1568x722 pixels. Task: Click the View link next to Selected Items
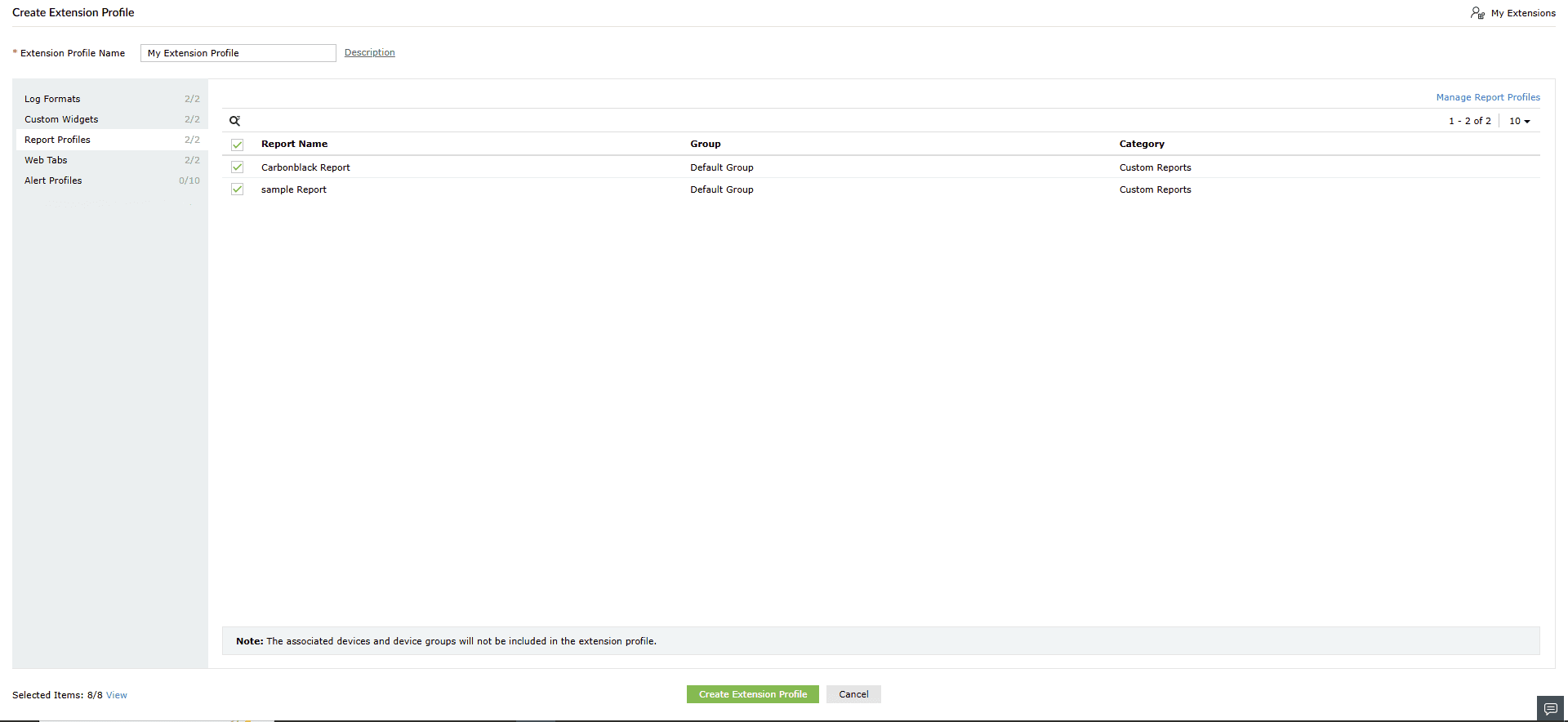point(117,695)
